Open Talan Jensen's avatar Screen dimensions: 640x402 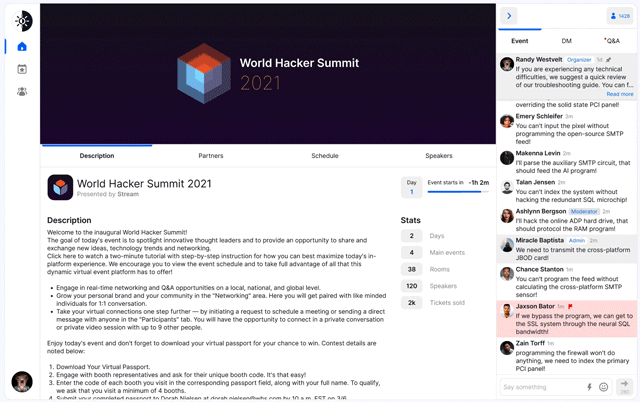[x=507, y=187]
